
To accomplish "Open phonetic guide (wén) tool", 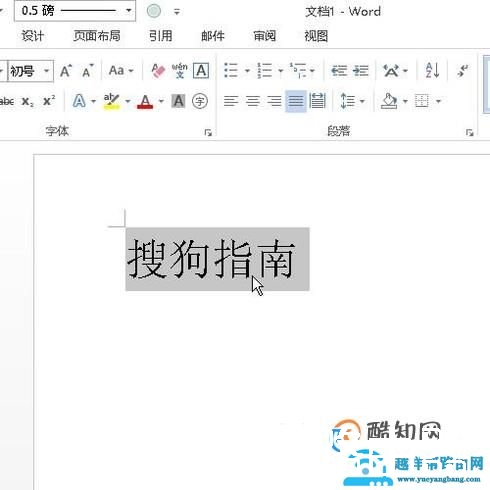I will pos(180,71).
